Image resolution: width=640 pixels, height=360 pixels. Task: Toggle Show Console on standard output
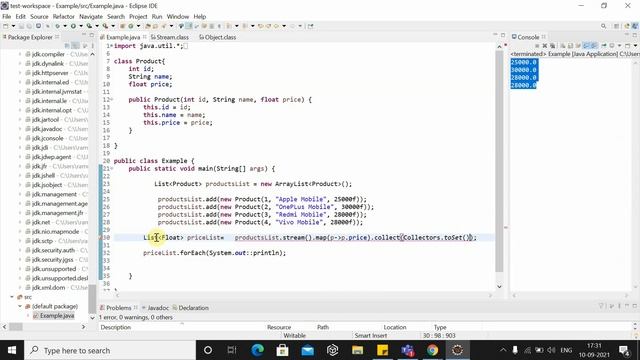coord(586,46)
